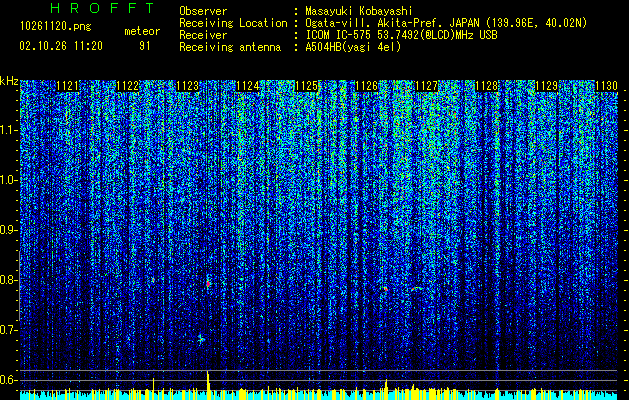The width and height of the screenshot is (629, 400).
Task: Click the 1128 time marker
Action: tap(486, 86)
